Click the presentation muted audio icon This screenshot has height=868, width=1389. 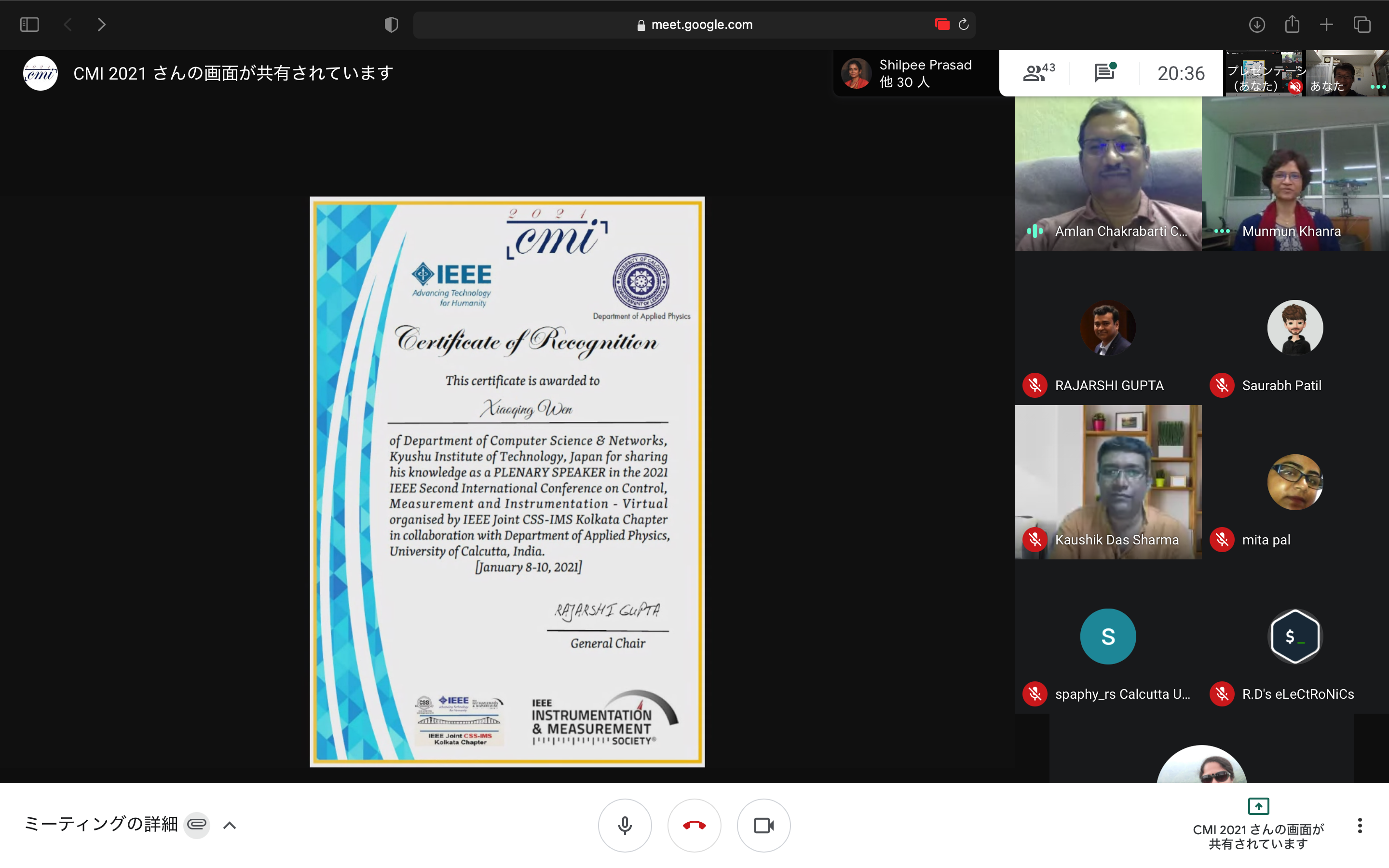[x=1295, y=87]
